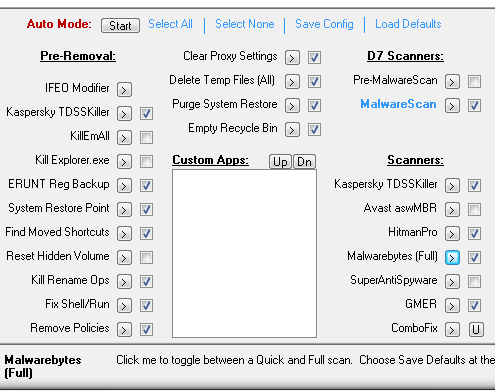Image resolution: width=495 pixels, height=391 pixels.
Task: Run HitmanPro arrow button
Action: click(452, 234)
